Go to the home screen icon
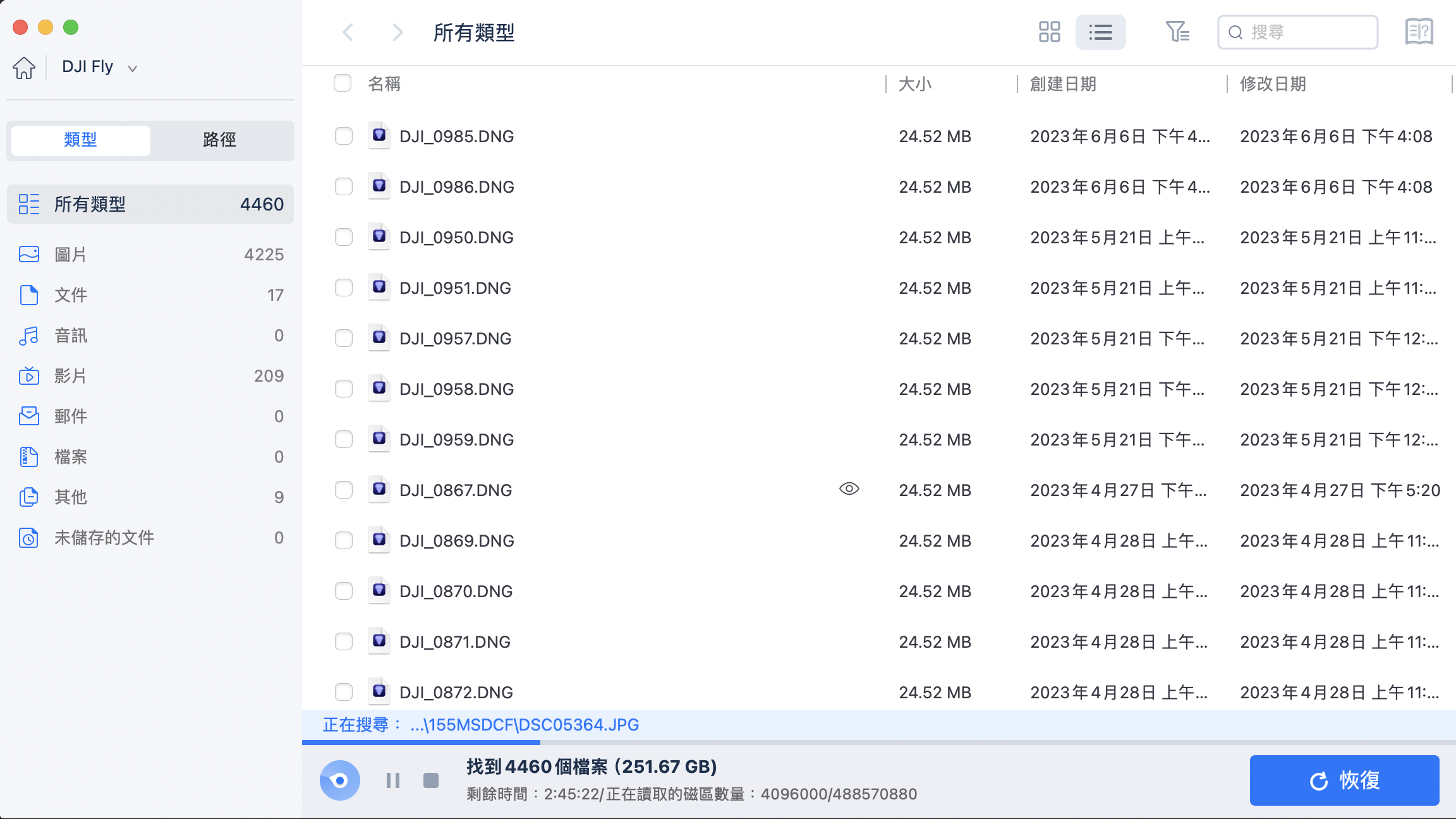Image resolution: width=1456 pixels, height=819 pixels. [24, 68]
